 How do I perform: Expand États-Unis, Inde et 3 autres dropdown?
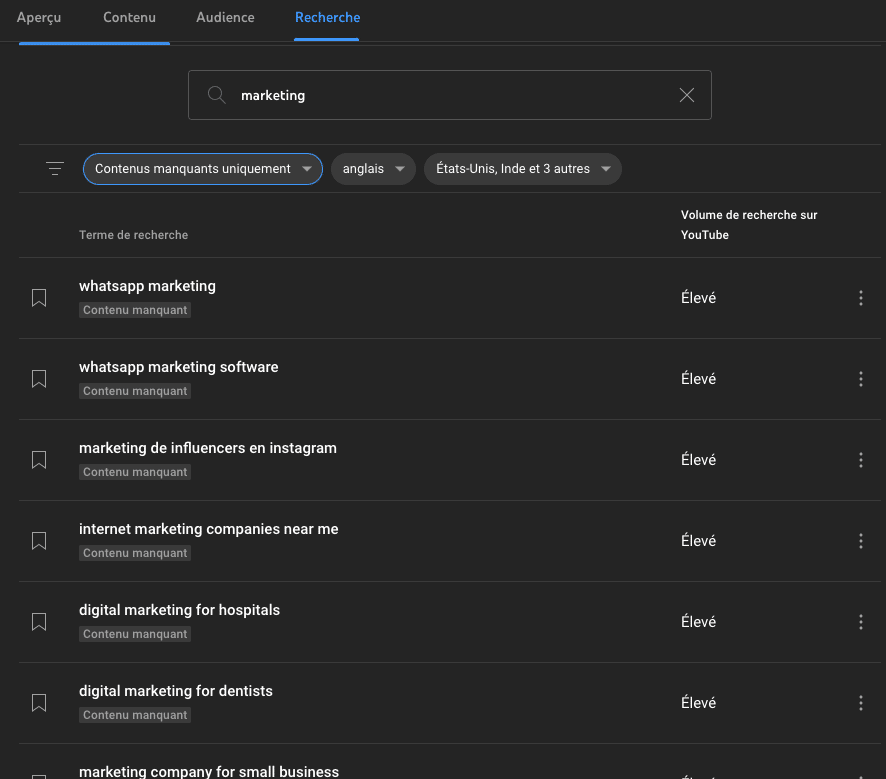click(x=522, y=169)
